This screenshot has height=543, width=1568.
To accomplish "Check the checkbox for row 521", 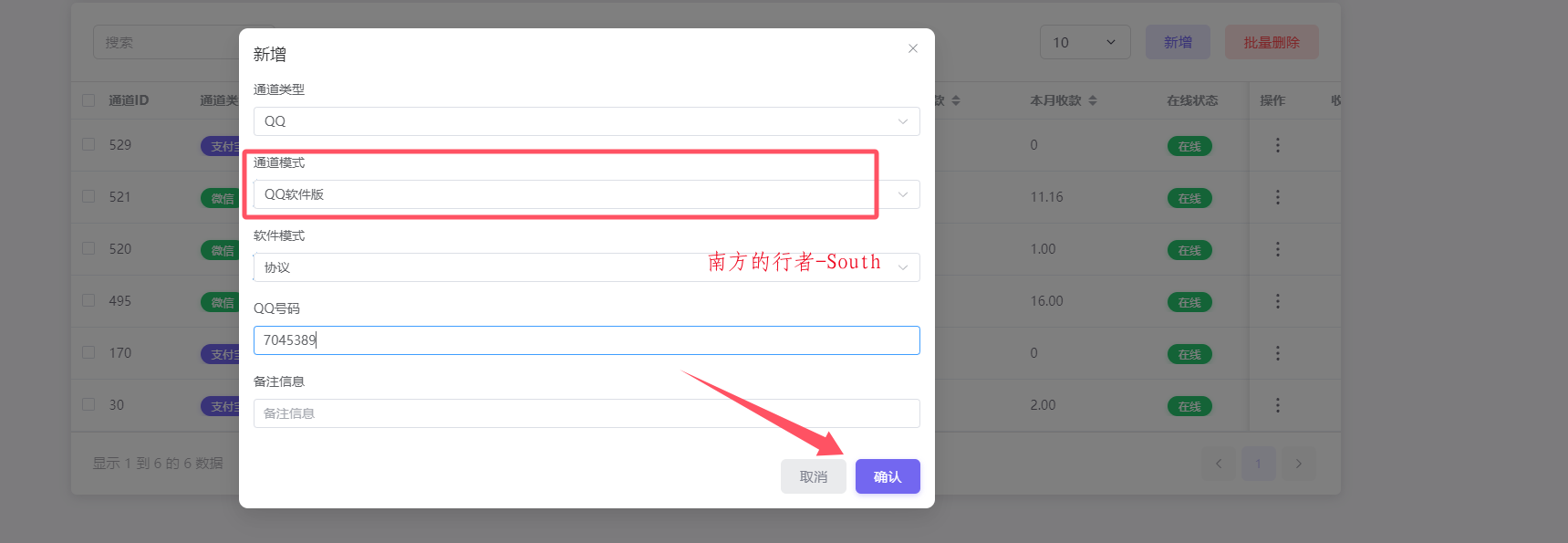I will (x=88, y=196).
